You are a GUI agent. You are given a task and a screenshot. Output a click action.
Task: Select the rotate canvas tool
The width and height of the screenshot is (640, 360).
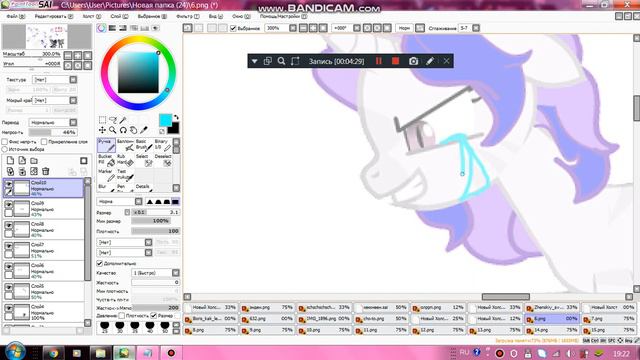tap(123, 130)
